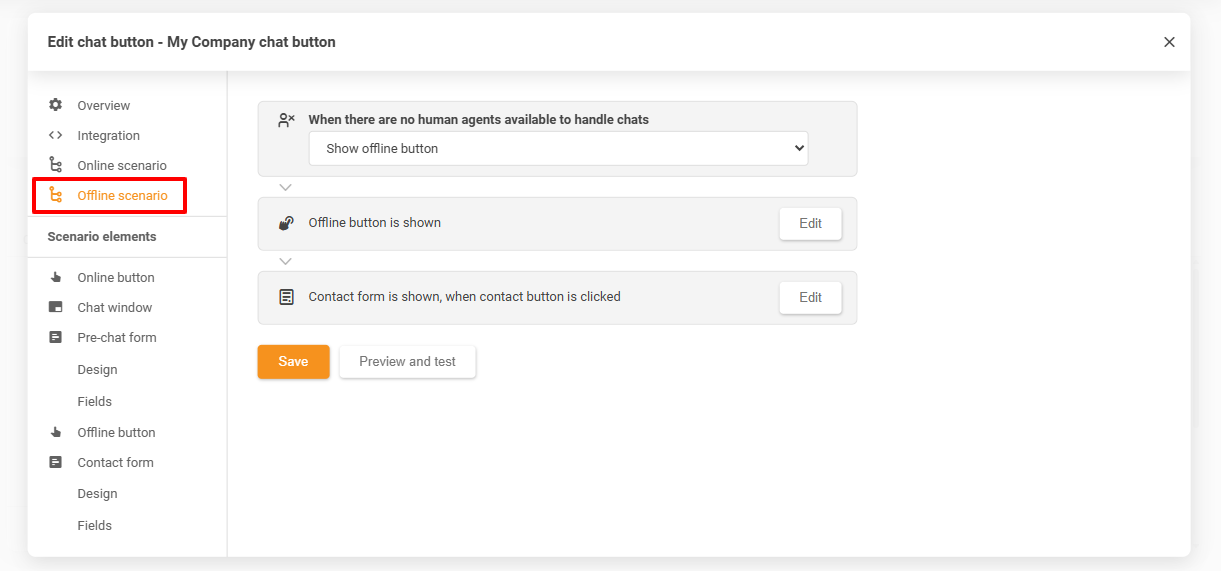Click the Pre-chat form icon
This screenshot has height=571, width=1221.
pos(56,337)
